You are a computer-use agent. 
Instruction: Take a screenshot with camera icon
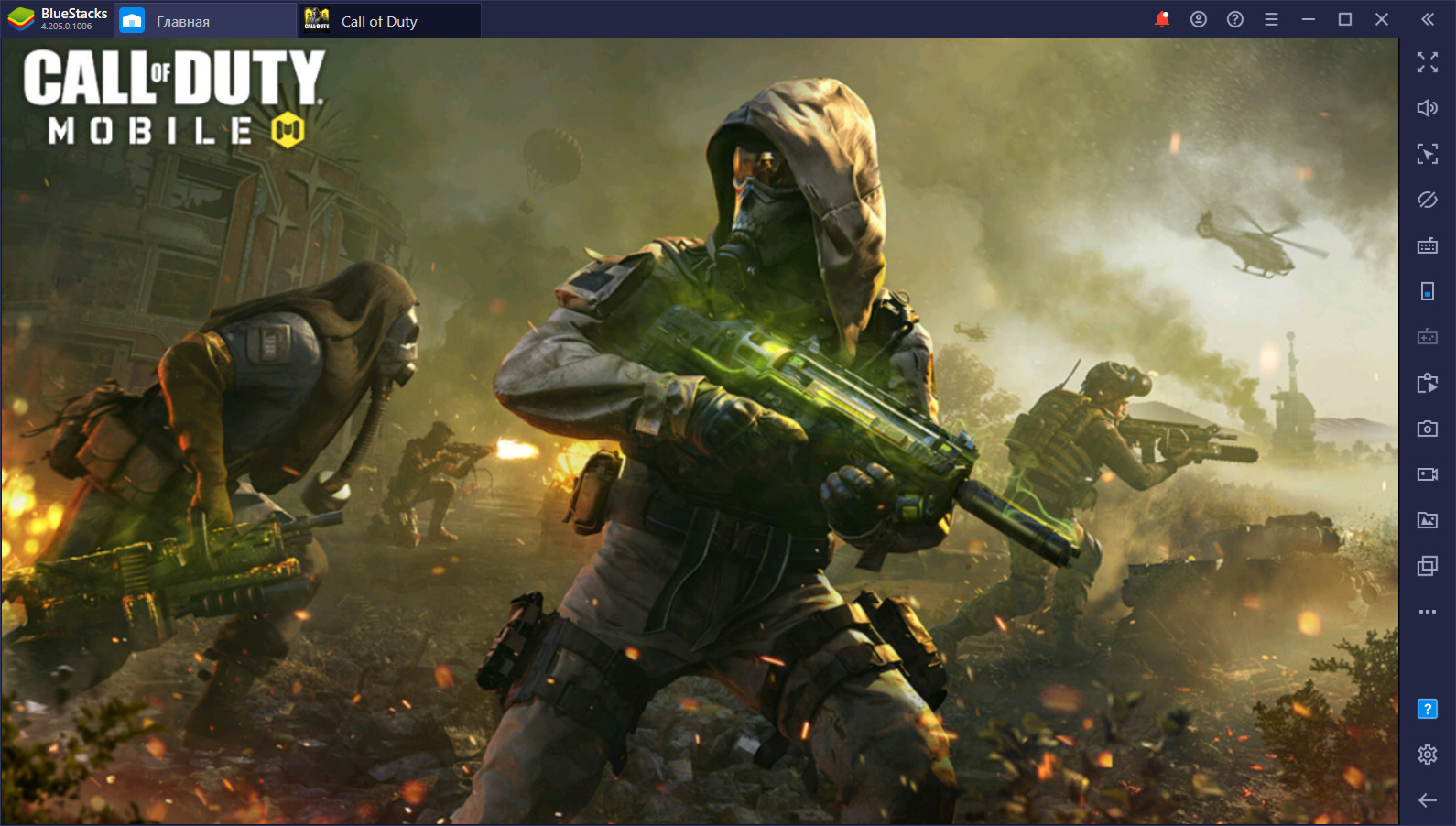[x=1427, y=429]
